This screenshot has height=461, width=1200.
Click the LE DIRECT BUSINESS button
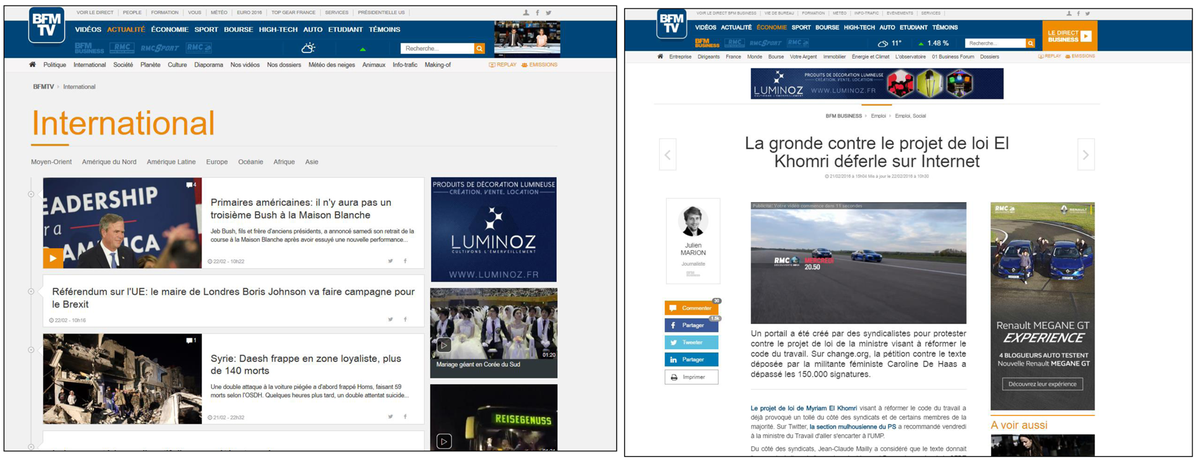(x=1070, y=36)
